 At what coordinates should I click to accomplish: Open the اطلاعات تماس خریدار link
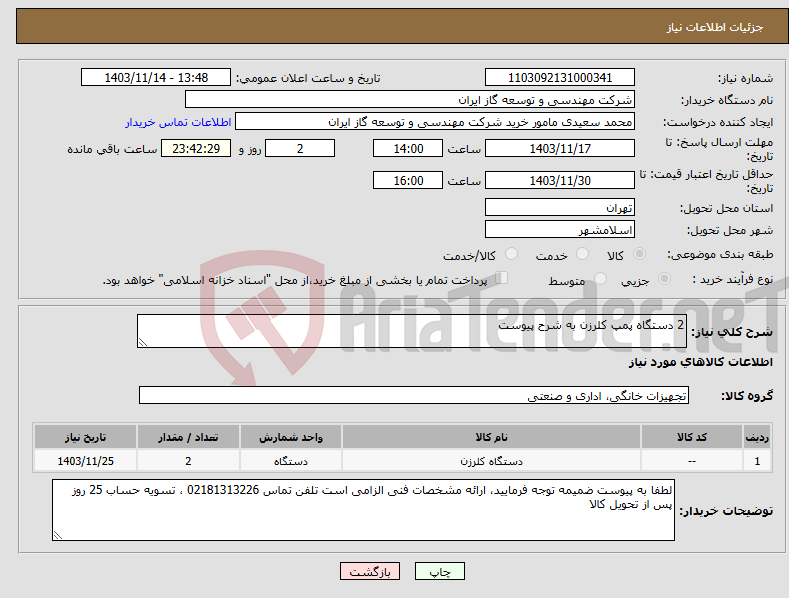pyautogui.click(x=178, y=122)
